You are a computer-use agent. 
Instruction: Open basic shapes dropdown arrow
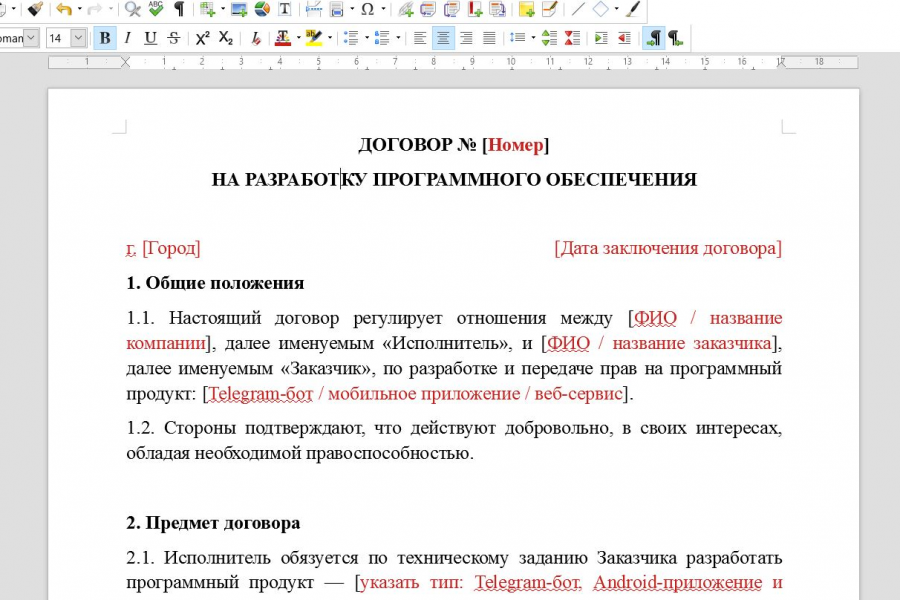coord(616,9)
